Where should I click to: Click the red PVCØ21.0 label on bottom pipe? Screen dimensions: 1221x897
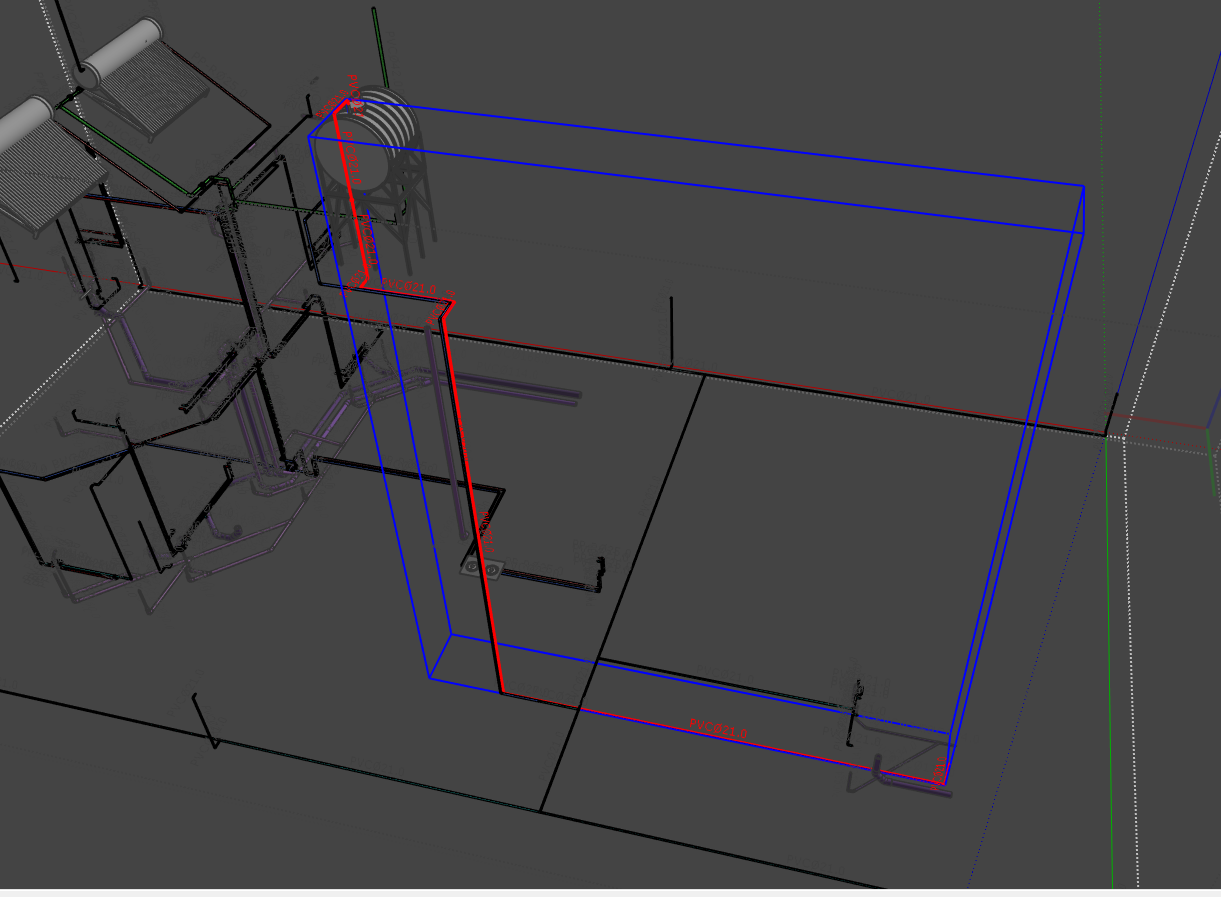(718, 730)
